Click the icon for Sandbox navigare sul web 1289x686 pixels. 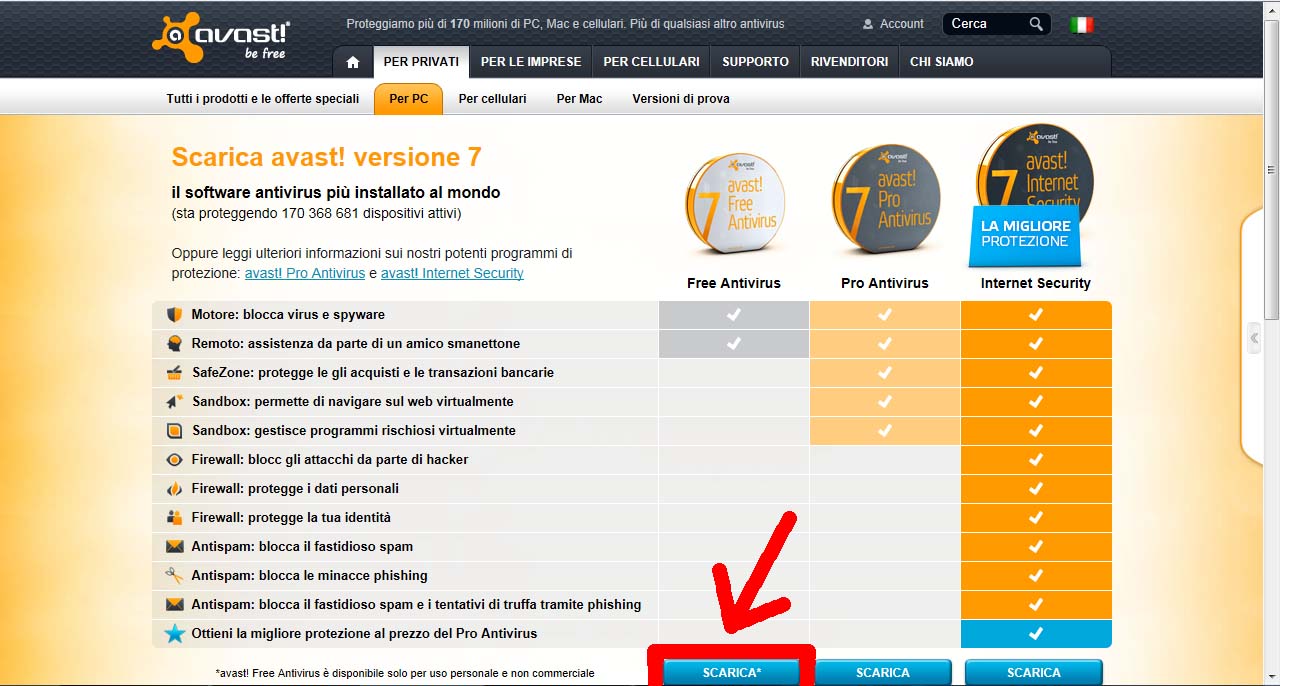(174, 402)
